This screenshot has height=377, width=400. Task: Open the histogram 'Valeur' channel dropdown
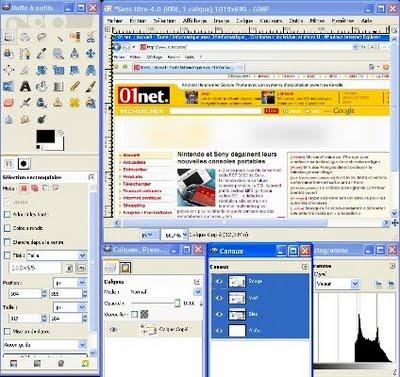tap(337, 284)
